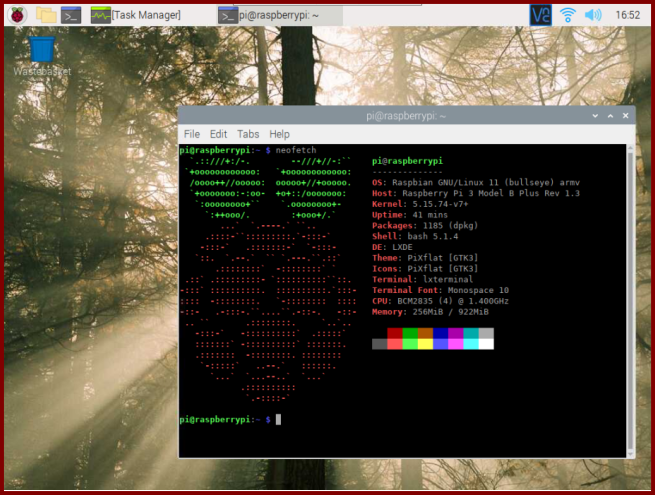Click the dark blue color block
This screenshot has width=655, height=495.
pyautogui.click(x=440, y=333)
